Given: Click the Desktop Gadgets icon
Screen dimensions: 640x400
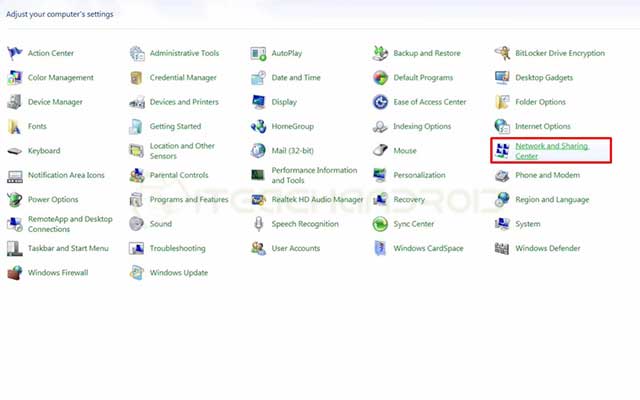Looking at the screenshot, I should (502, 78).
